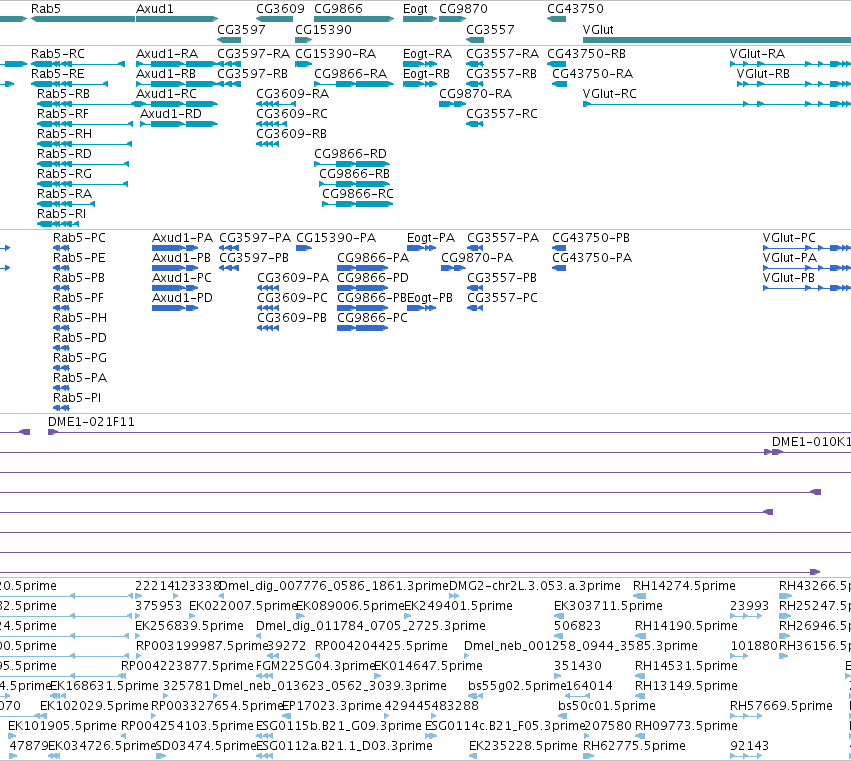The width and height of the screenshot is (851, 761).
Task: Select protein Rab5-PC
Action: [79, 238]
